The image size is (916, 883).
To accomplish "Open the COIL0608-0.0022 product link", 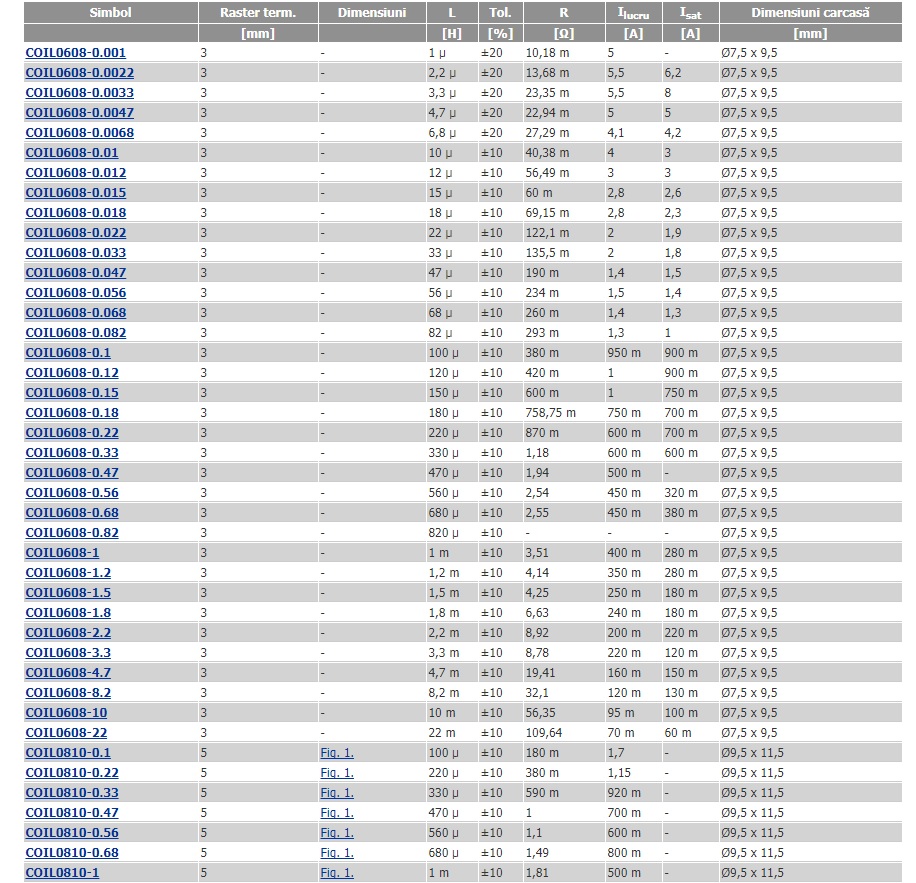I will (79, 73).
